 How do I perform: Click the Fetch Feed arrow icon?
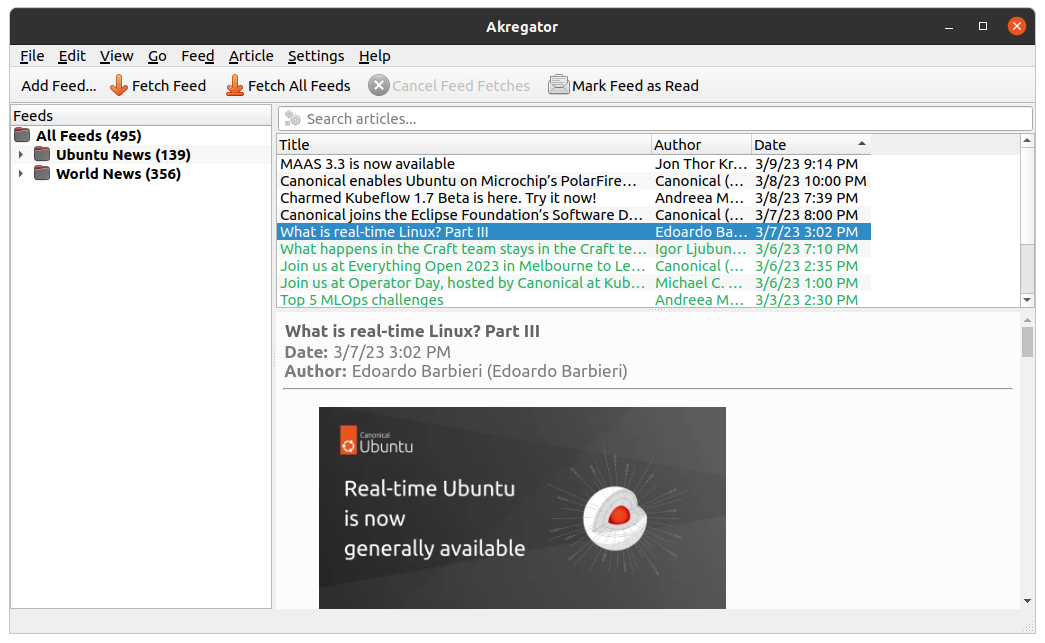pos(119,85)
